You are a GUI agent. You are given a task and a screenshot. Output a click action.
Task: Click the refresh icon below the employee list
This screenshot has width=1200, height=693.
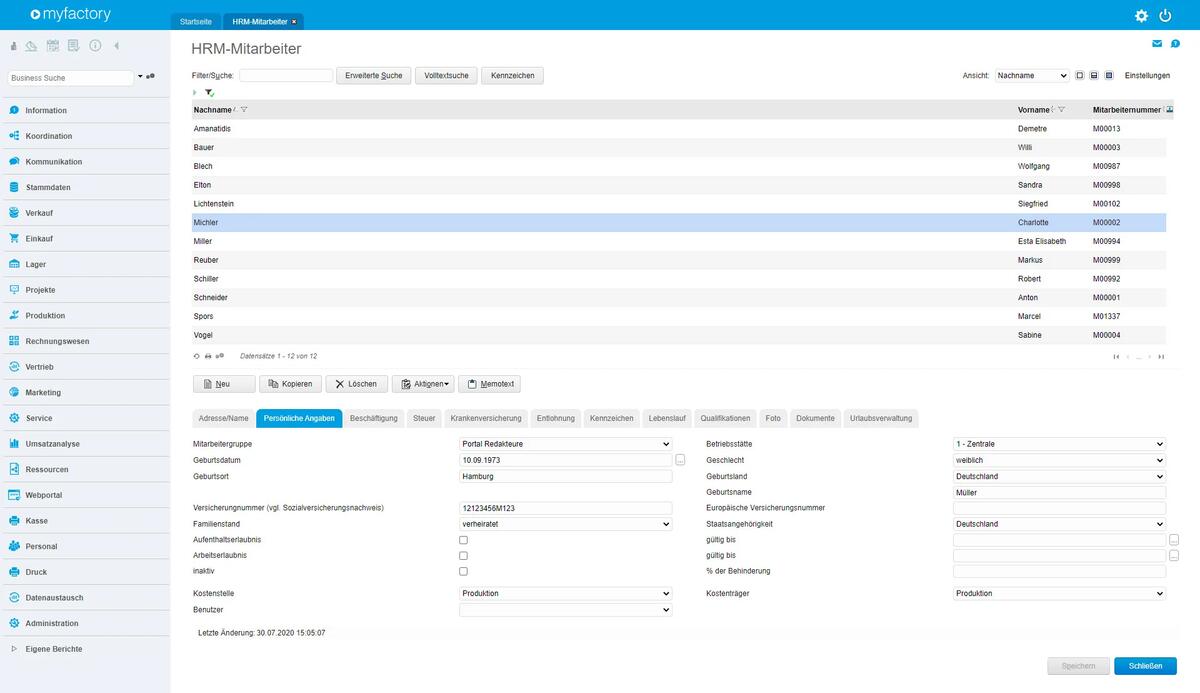196,356
